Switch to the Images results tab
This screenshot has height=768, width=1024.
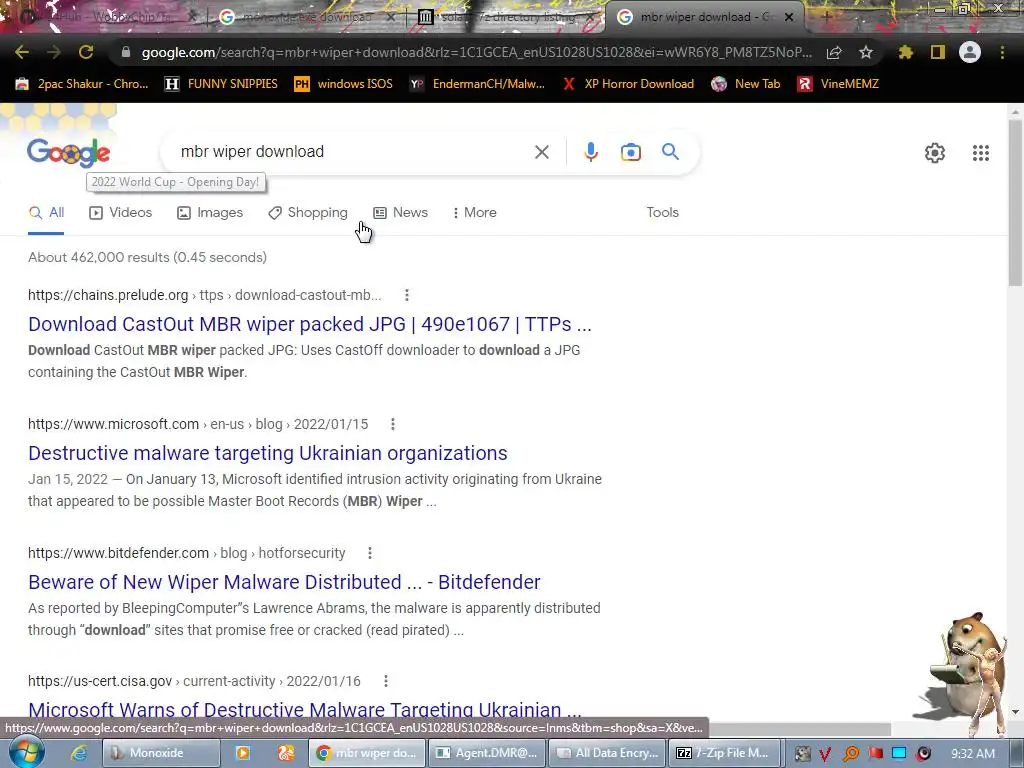[x=210, y=212]
